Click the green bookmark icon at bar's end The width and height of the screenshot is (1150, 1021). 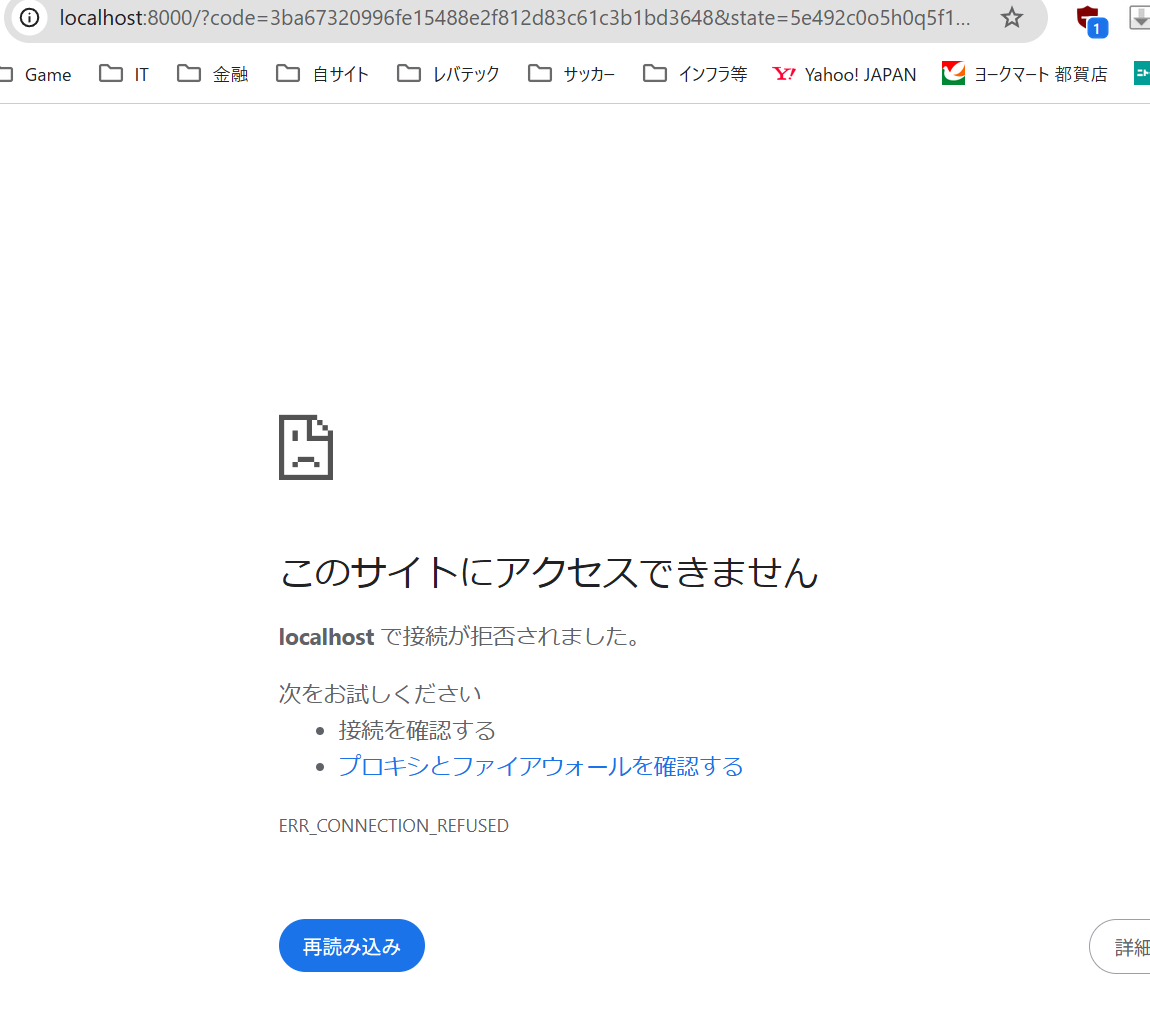tap(1141, 73)
